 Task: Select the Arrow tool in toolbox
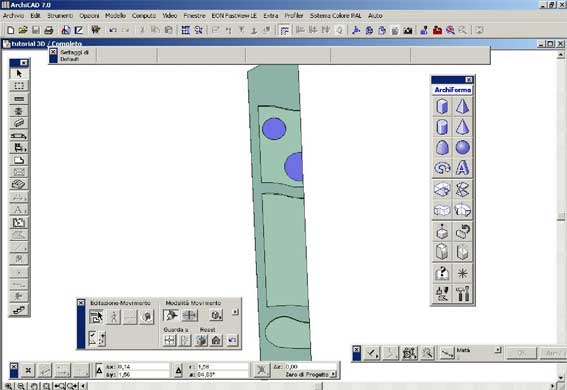point(19,73)
